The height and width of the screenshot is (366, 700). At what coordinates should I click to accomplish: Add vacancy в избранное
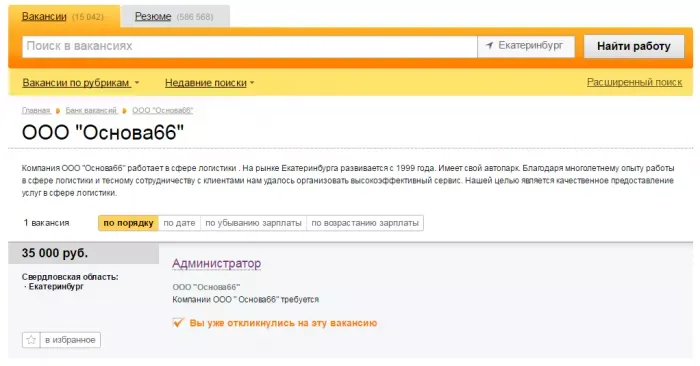click(x=61, y=340)
